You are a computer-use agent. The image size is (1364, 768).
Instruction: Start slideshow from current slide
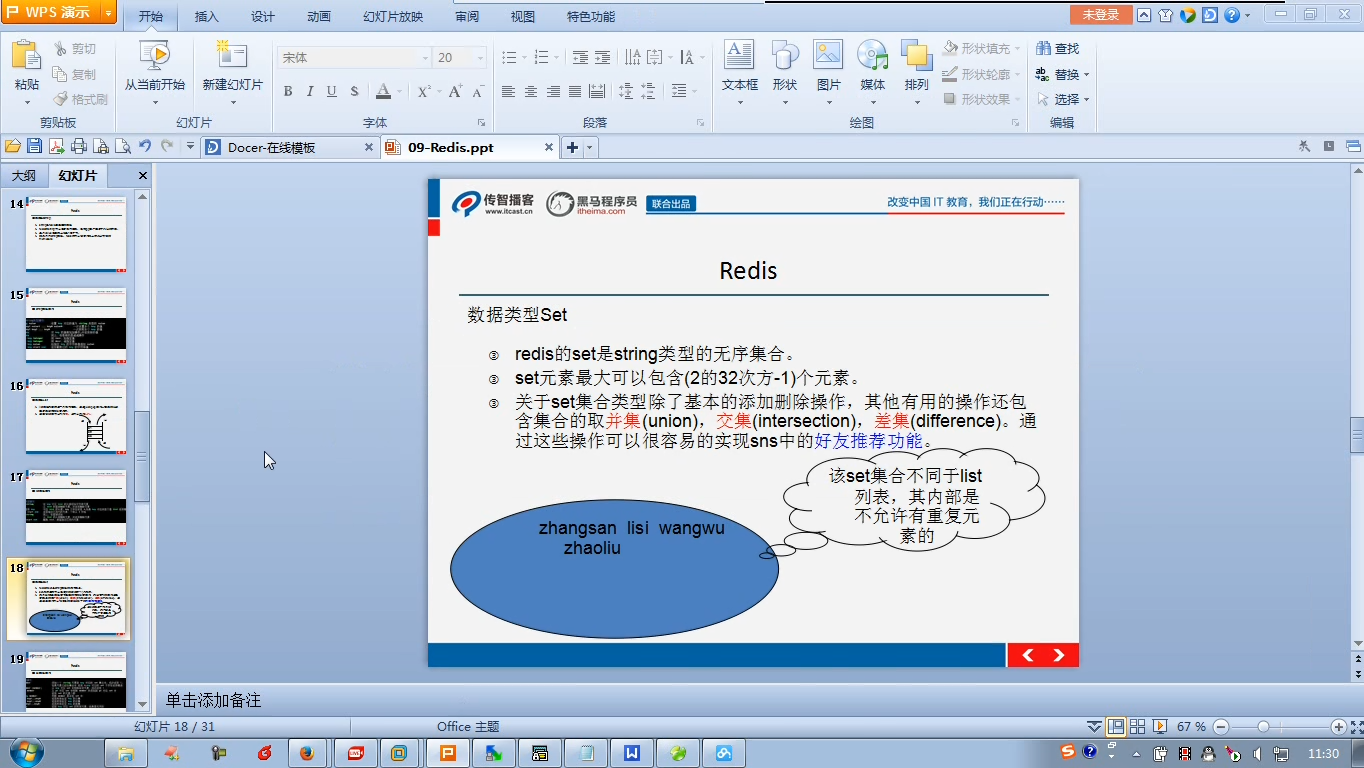[155, 55]
